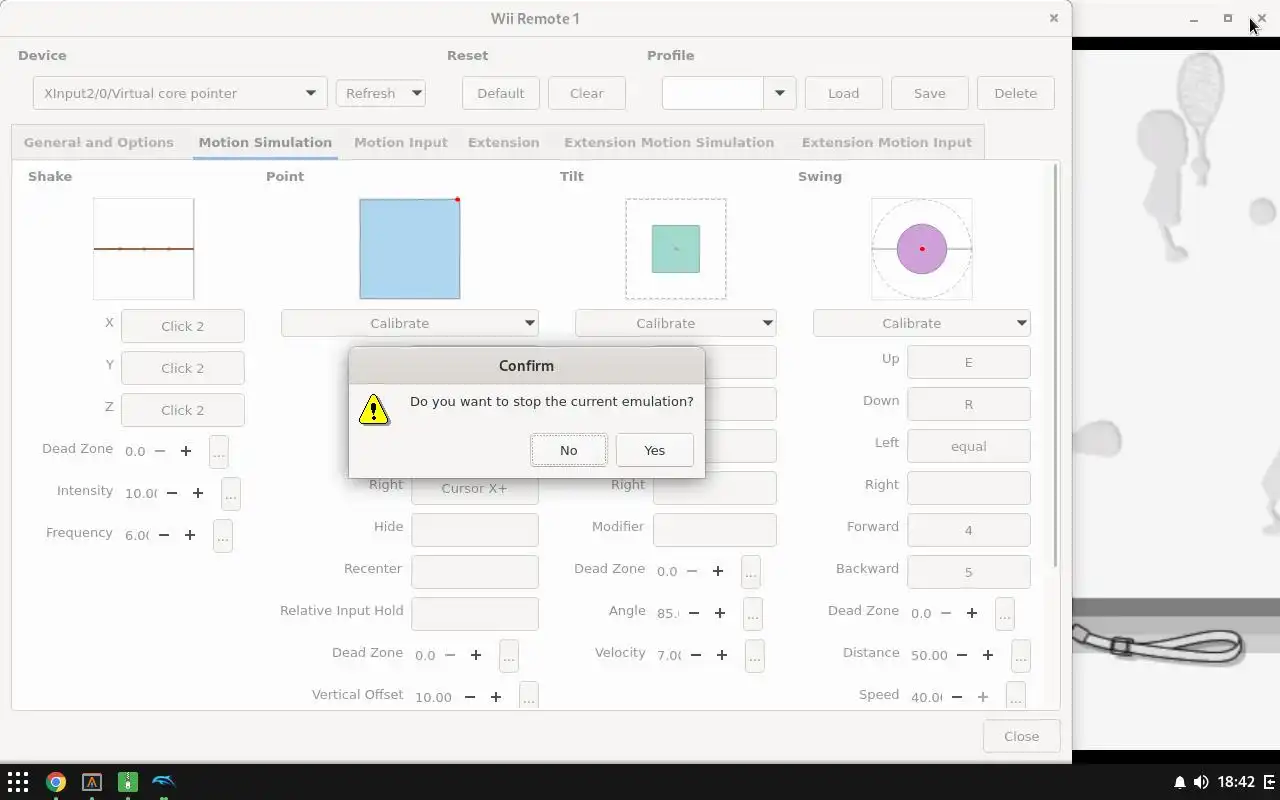Increase Shake Frequency with plus
Viewport: 1280px width, 800px height.
(x=190, y=535)
